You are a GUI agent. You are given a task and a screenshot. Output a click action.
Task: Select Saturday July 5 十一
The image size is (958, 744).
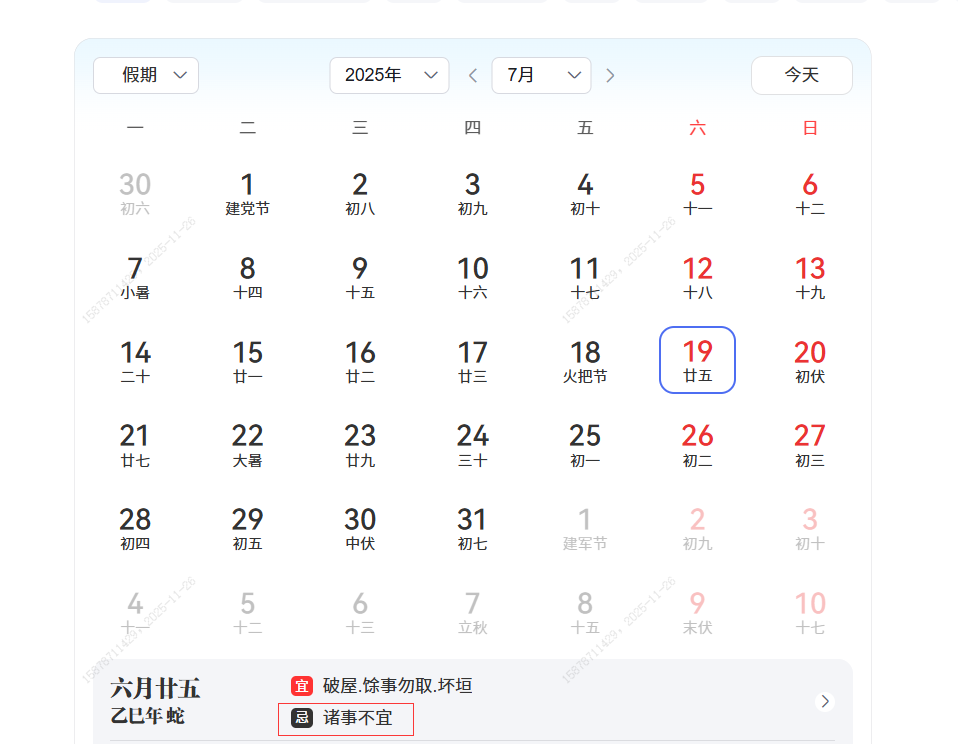tap(697, 193)
